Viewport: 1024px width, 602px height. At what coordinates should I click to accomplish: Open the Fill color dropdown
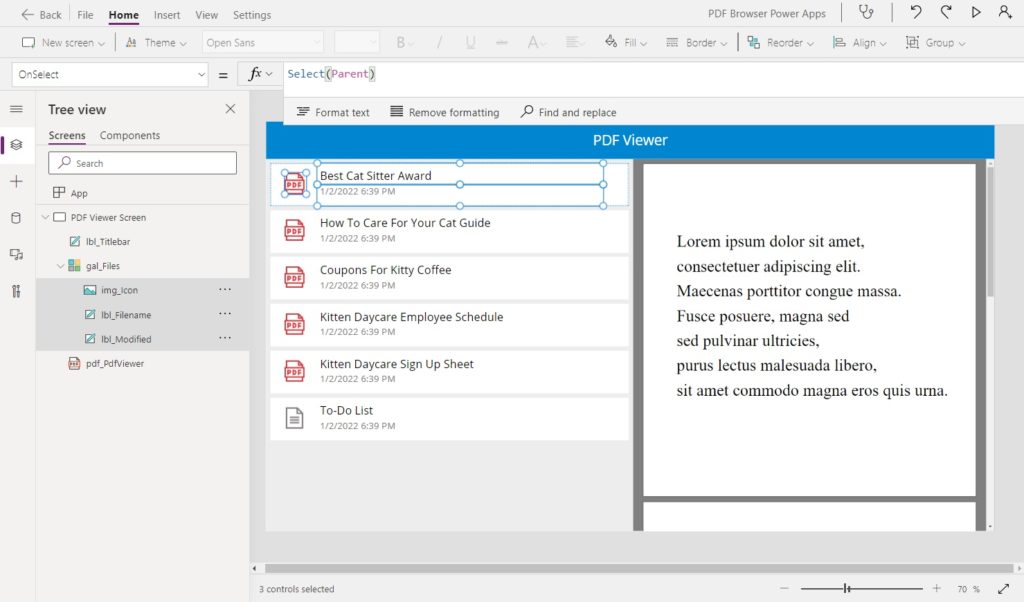626,42
